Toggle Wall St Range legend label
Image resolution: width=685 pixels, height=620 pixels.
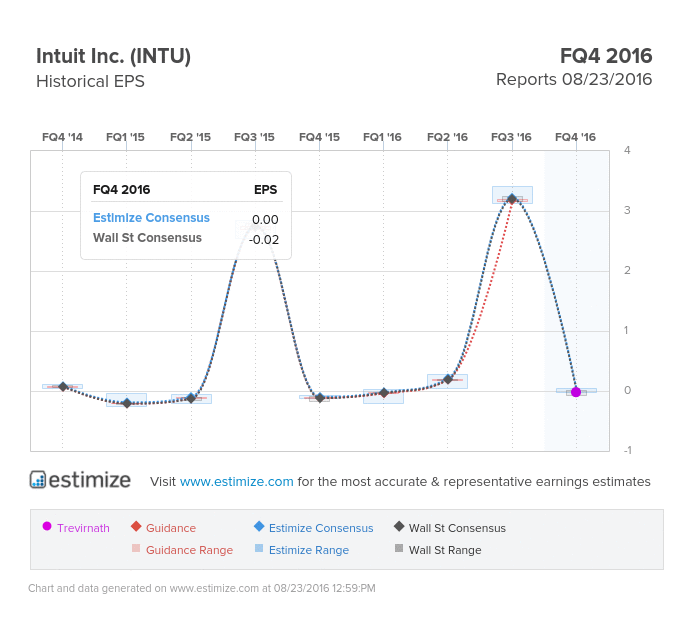coord(445,550)
